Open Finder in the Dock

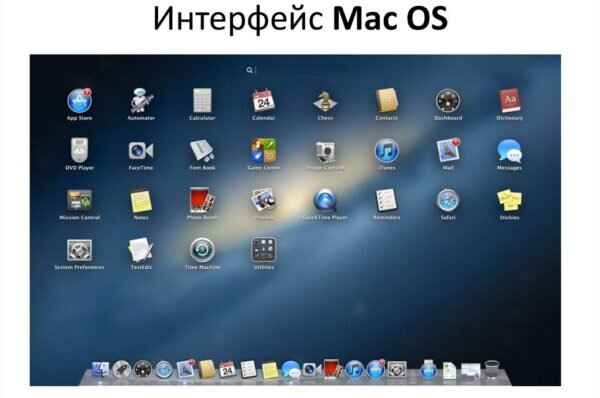tap(101, 370)
